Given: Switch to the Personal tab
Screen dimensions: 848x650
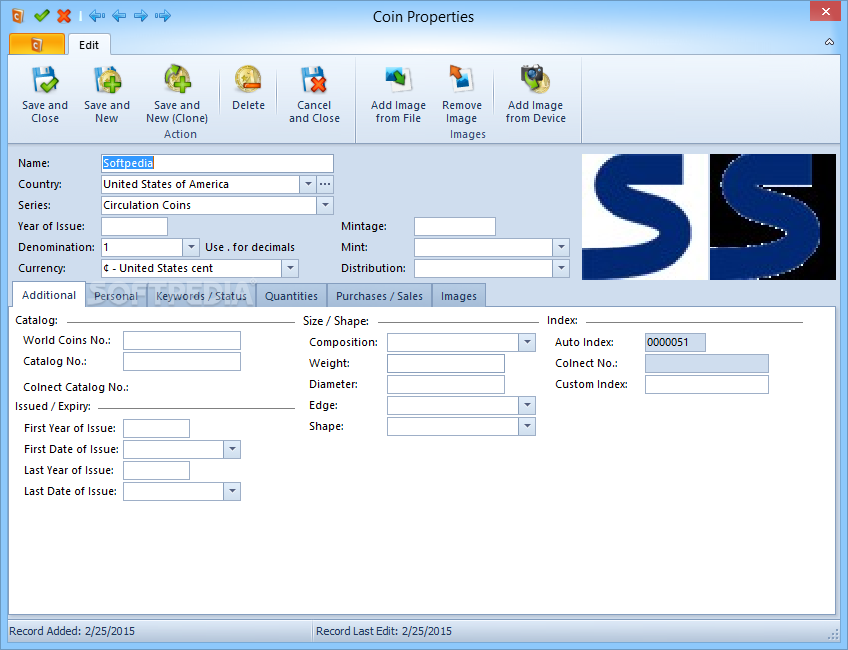Looking at the screenshot, I should coord(116,296).
